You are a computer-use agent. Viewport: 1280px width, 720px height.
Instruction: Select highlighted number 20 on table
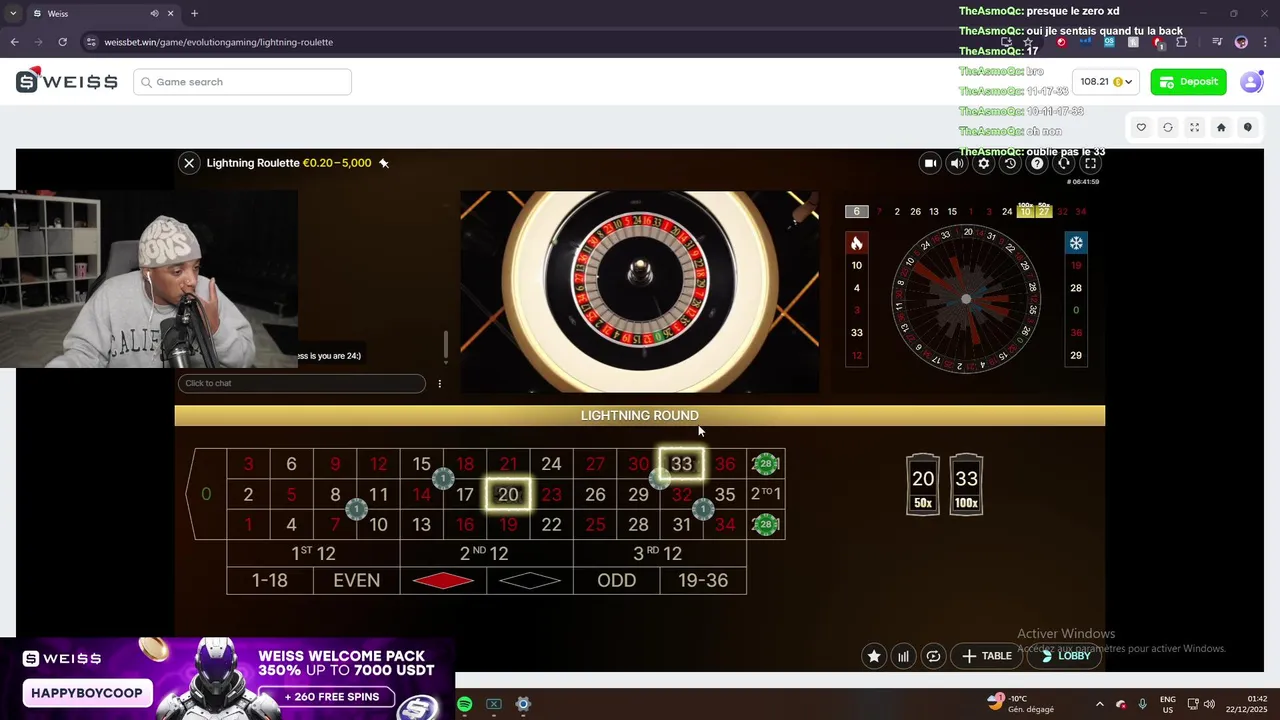point(508,494)
